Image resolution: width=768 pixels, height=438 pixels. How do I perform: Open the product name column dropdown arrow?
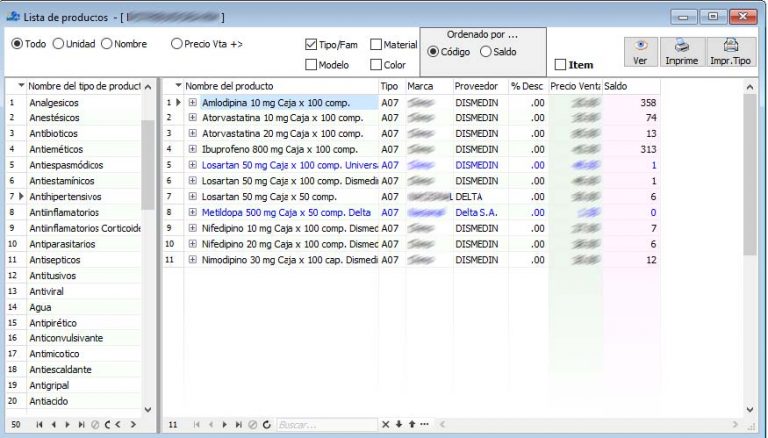(x=178, y=86)
